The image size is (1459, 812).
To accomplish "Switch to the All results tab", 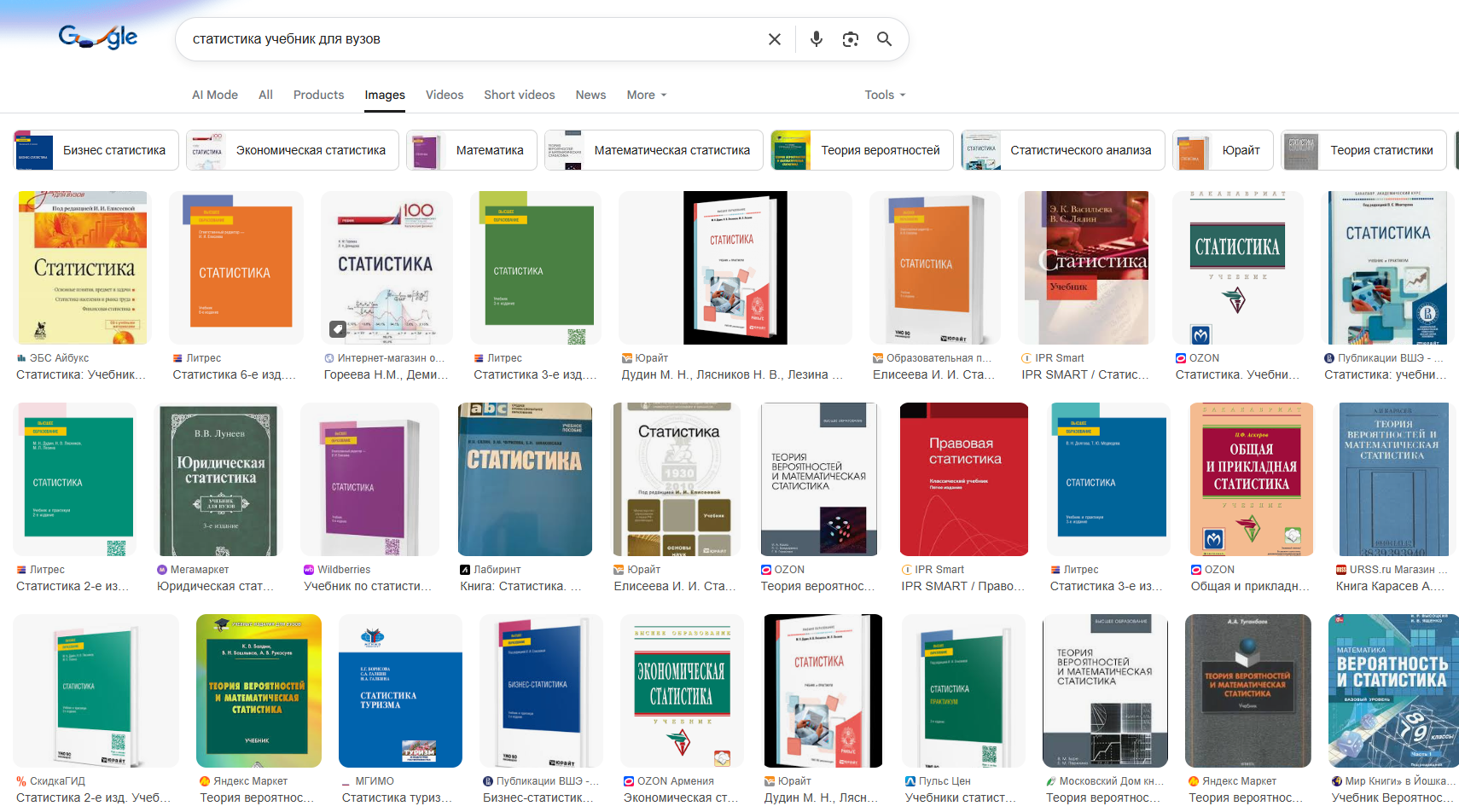I will pyautogui.click(x=266, y=95).
